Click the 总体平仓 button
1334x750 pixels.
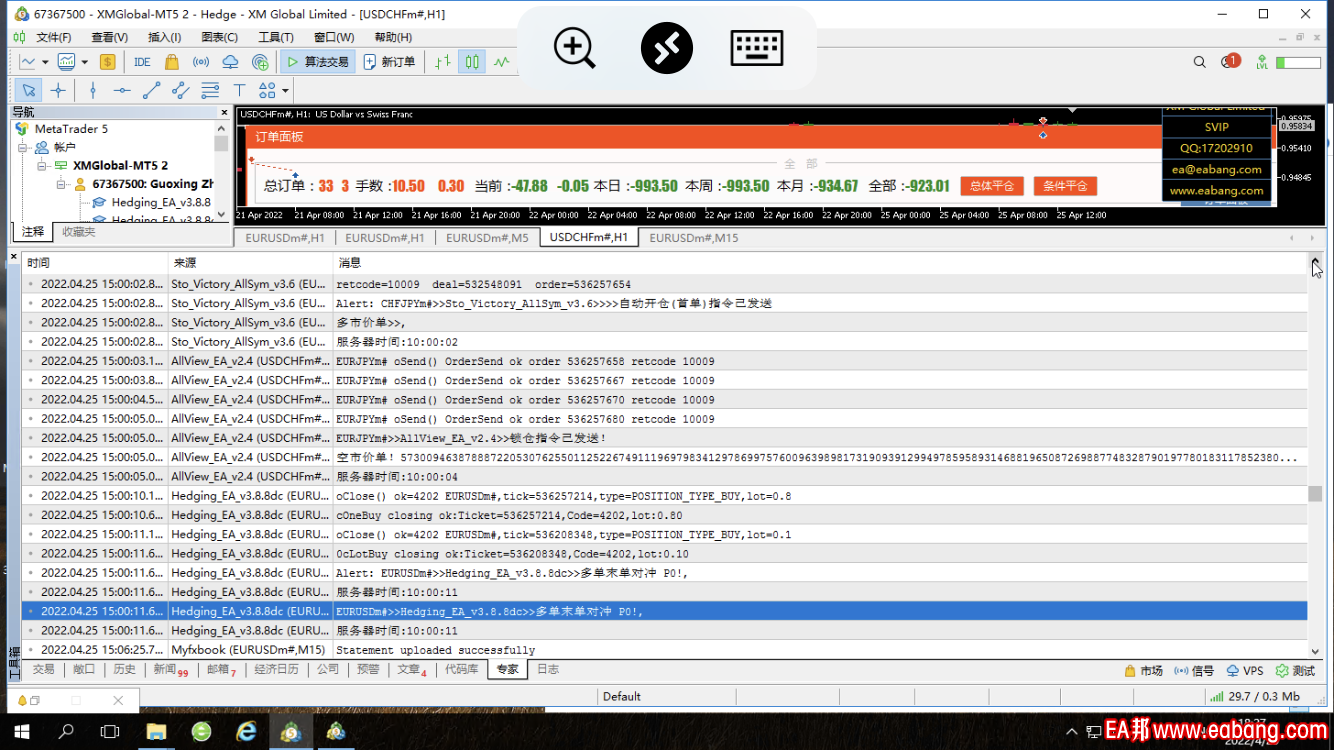[x=993, y=186]
